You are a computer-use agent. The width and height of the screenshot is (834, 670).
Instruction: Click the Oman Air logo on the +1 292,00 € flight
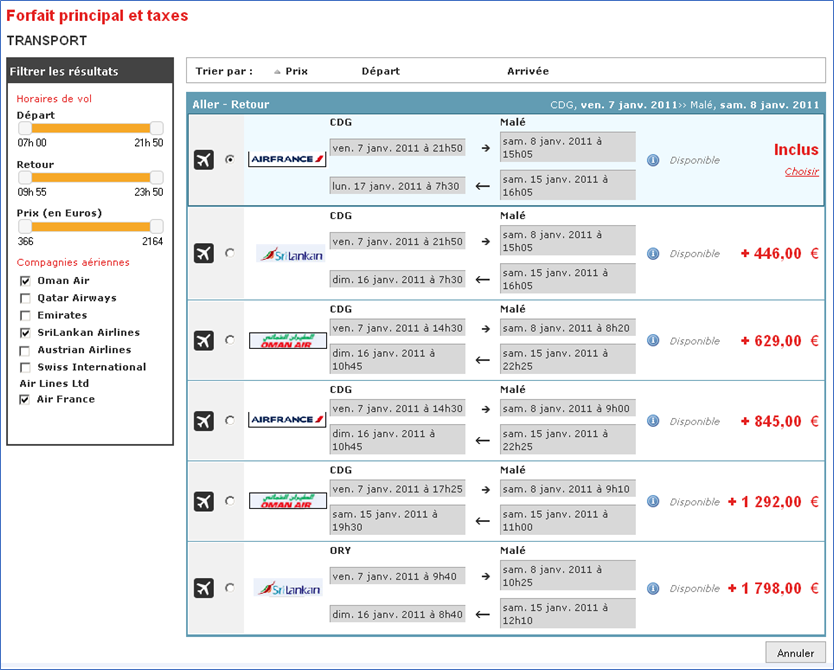pyautogui.click(x=287, y=501)
